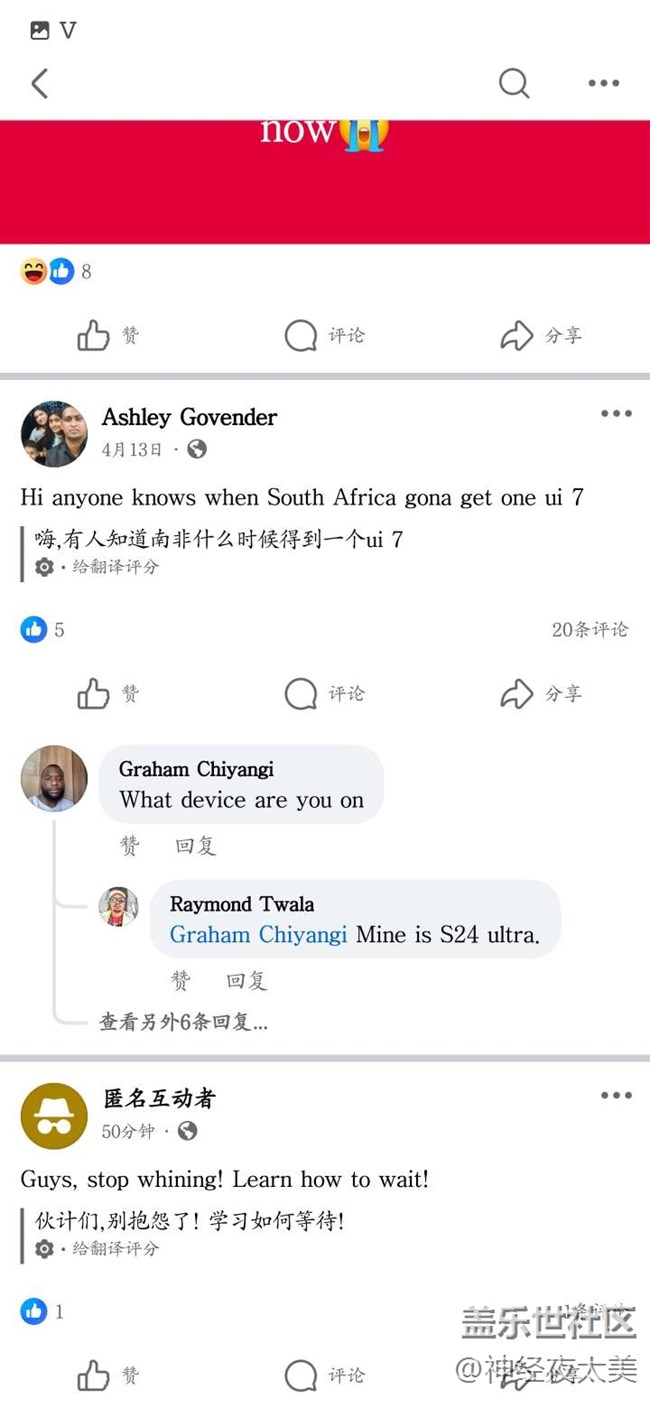
Task: Open options menu for anonymous participant's post
Action: (616, 1095)
